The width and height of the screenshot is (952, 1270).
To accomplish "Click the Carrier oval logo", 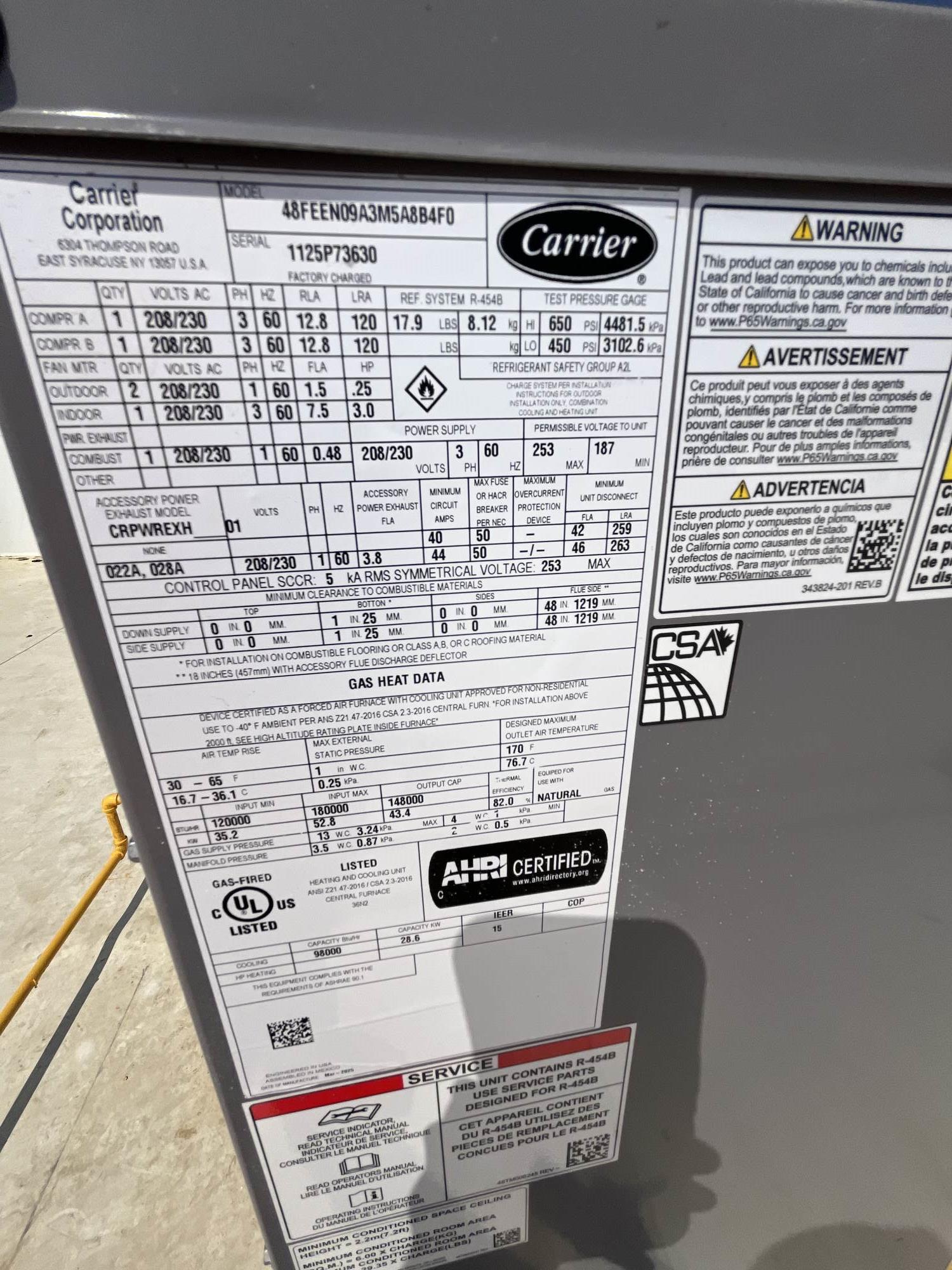I will click(577, 242).
